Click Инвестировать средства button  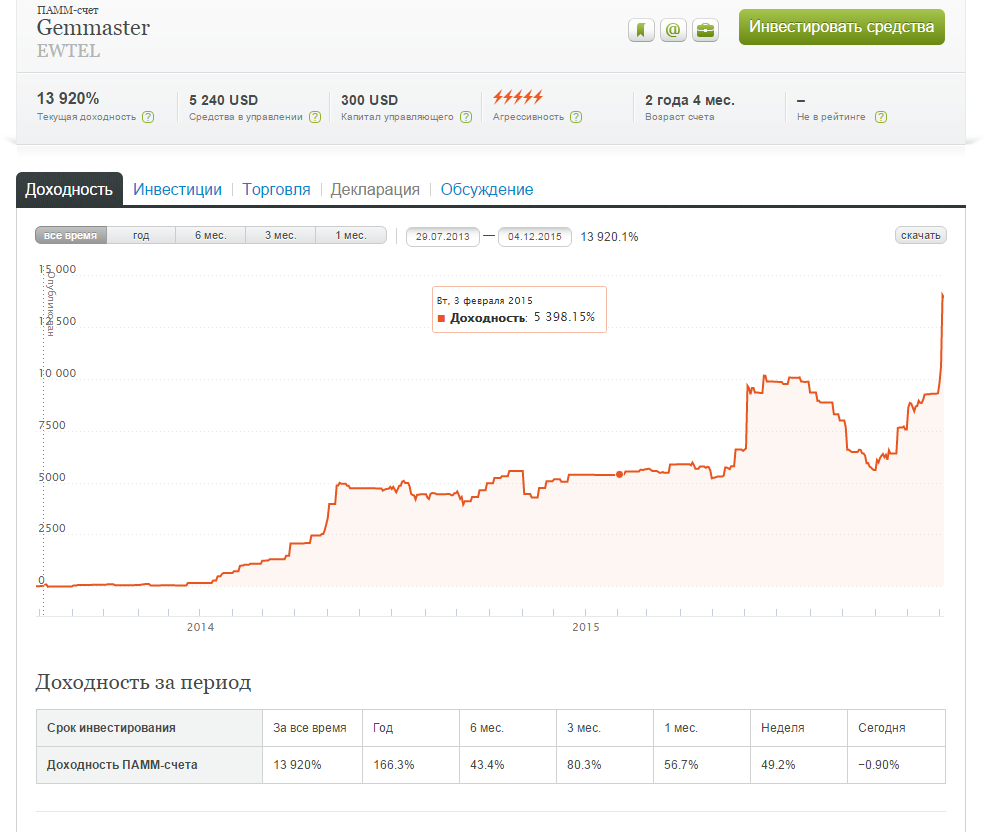coord(842,27)
